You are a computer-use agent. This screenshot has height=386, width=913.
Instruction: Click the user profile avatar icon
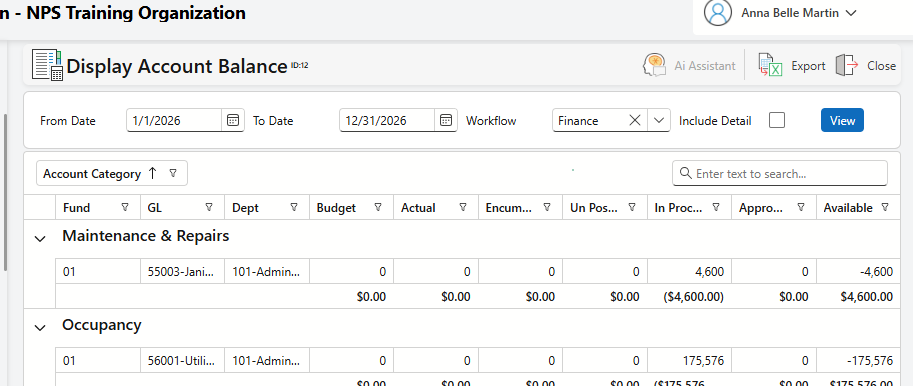[x=717, y=12]
